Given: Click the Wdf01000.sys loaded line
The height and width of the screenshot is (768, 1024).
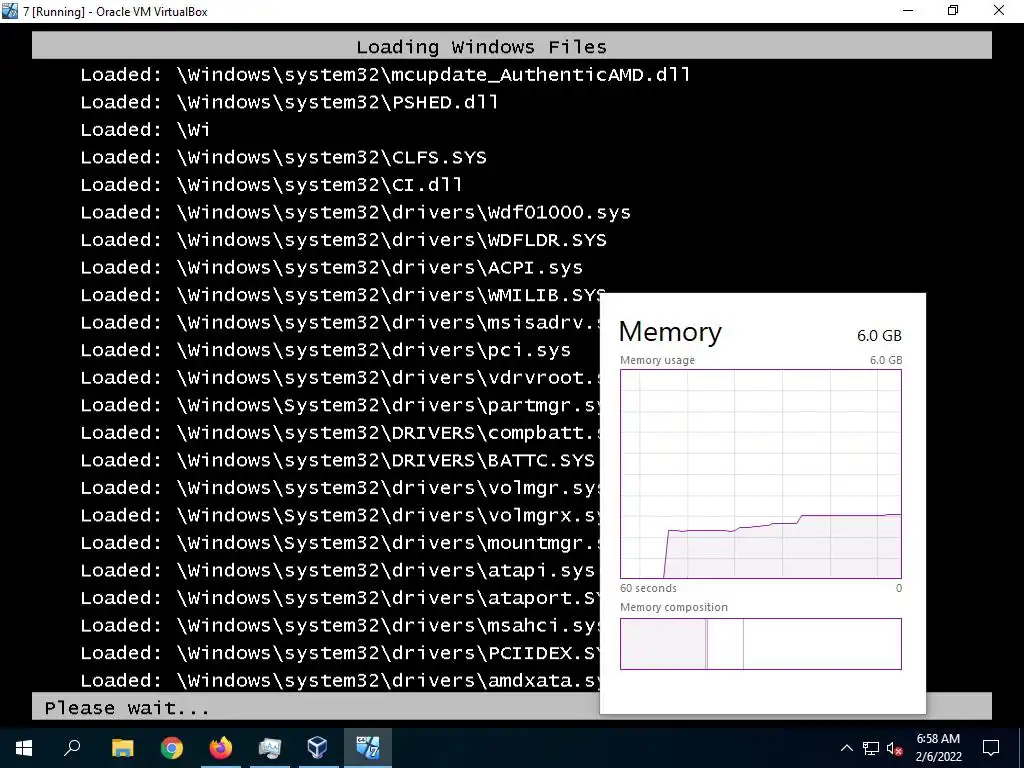Looking at the screenshot, I should pos(355,212).
